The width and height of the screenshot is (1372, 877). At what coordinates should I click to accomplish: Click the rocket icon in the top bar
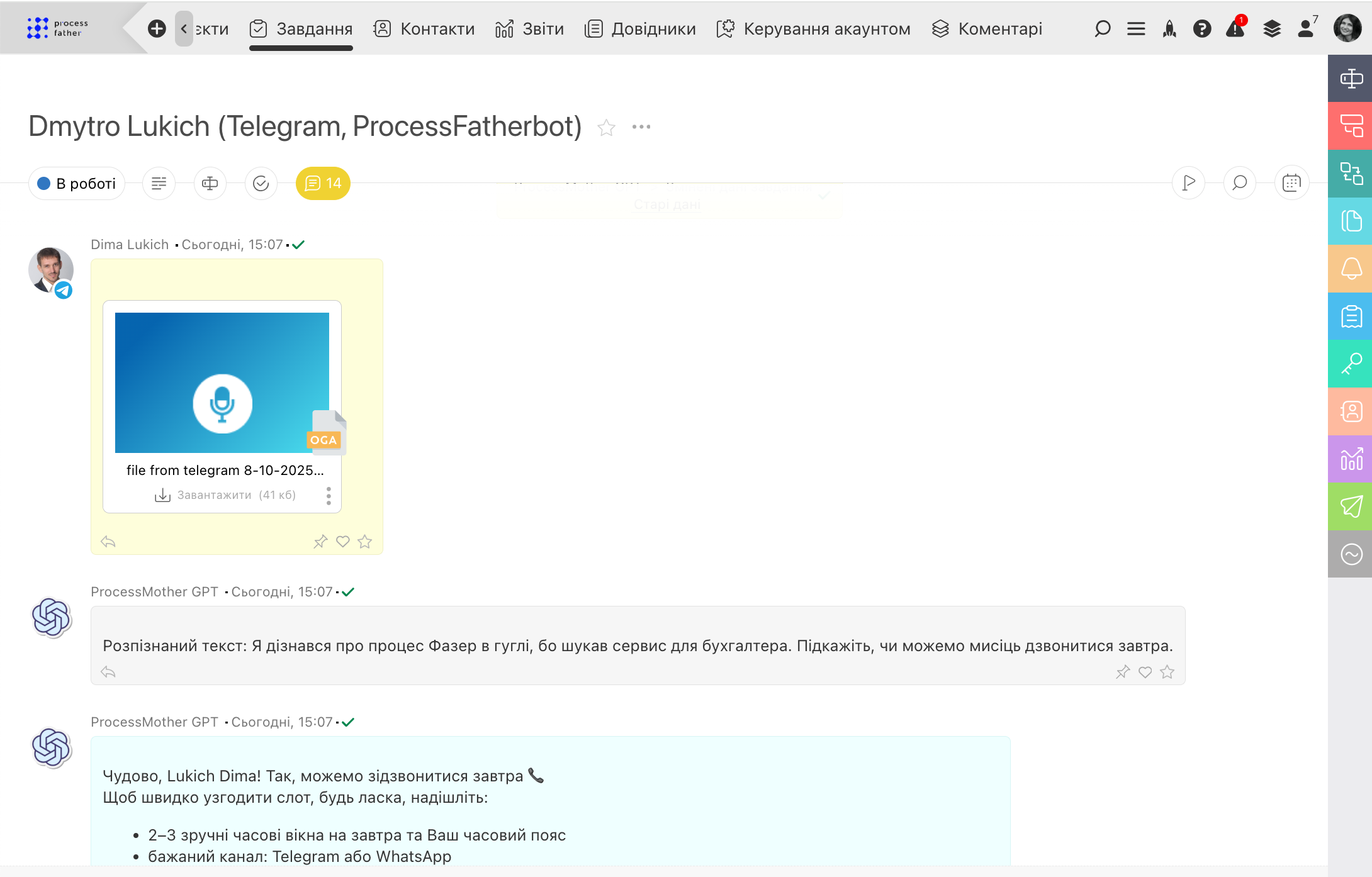click(1169, 28)
